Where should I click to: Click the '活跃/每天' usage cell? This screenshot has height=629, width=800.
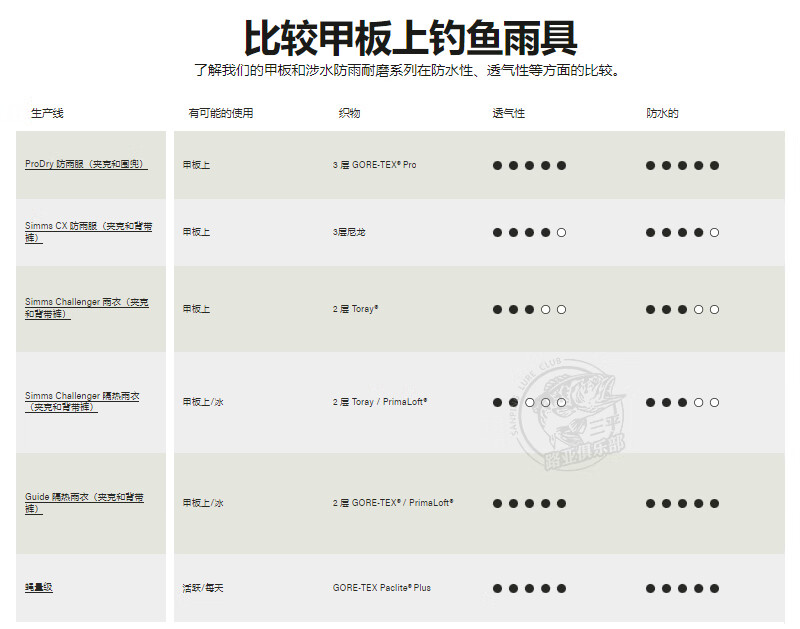click(203, 588)
